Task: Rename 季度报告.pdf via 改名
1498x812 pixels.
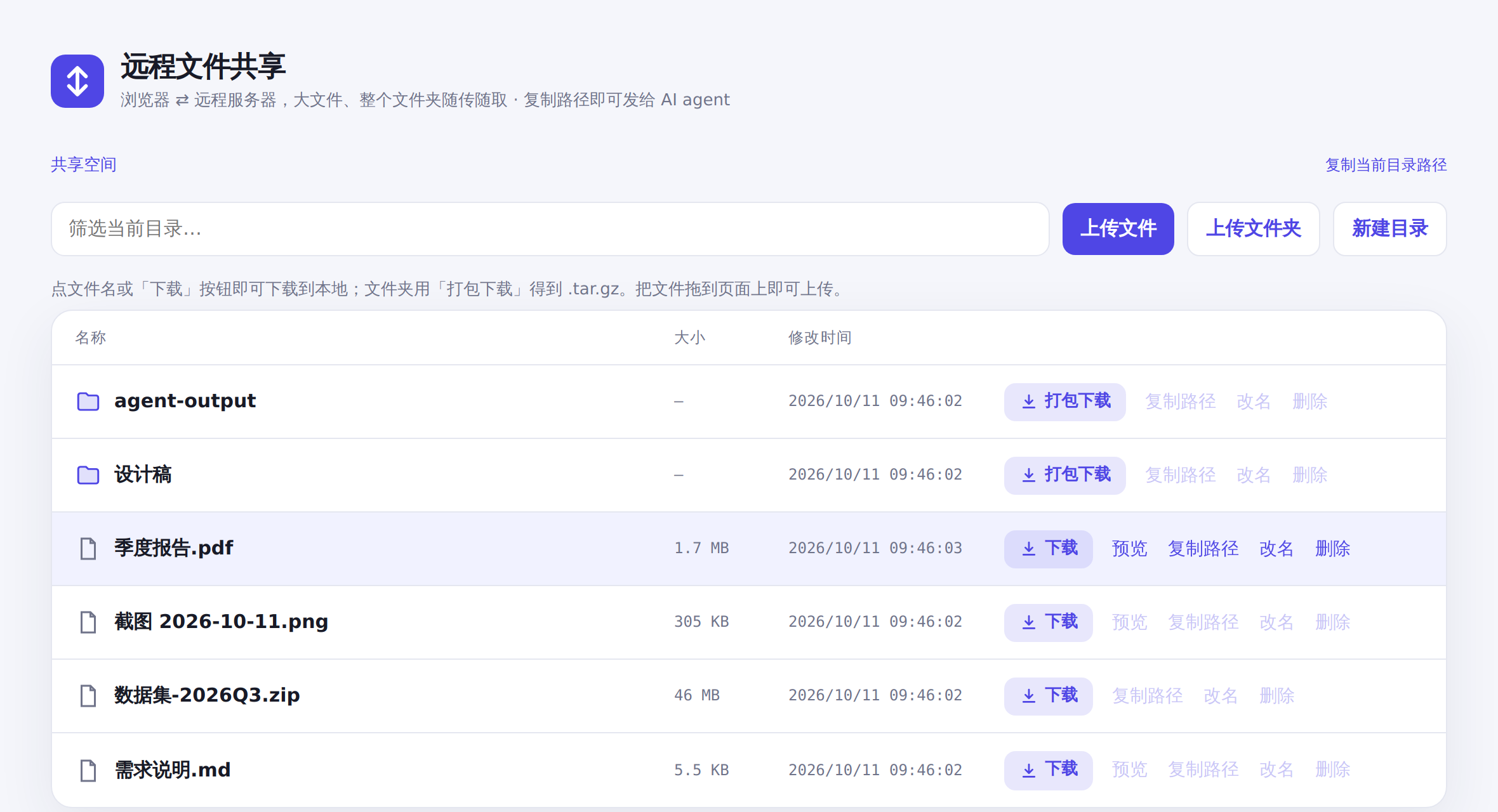Action: click(x=1276, y=549)
